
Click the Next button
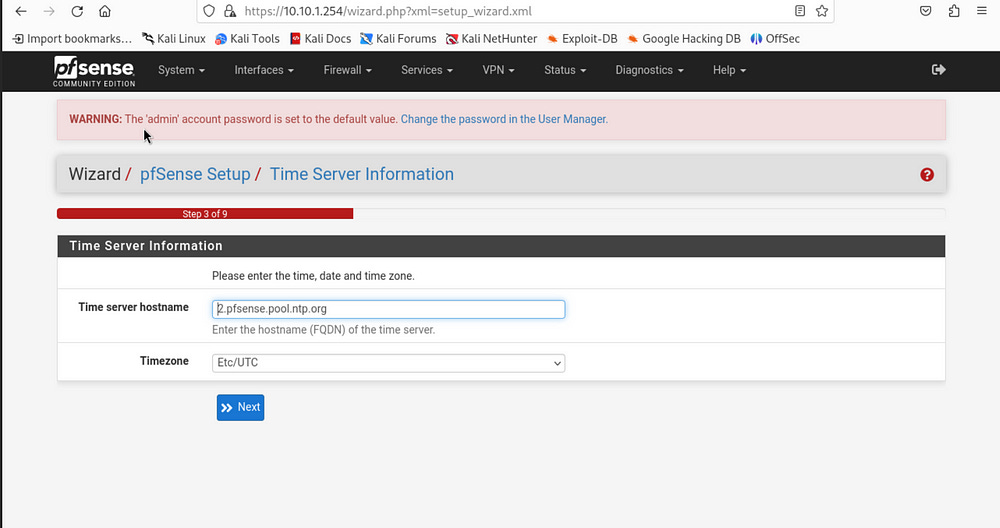[240, 407]
